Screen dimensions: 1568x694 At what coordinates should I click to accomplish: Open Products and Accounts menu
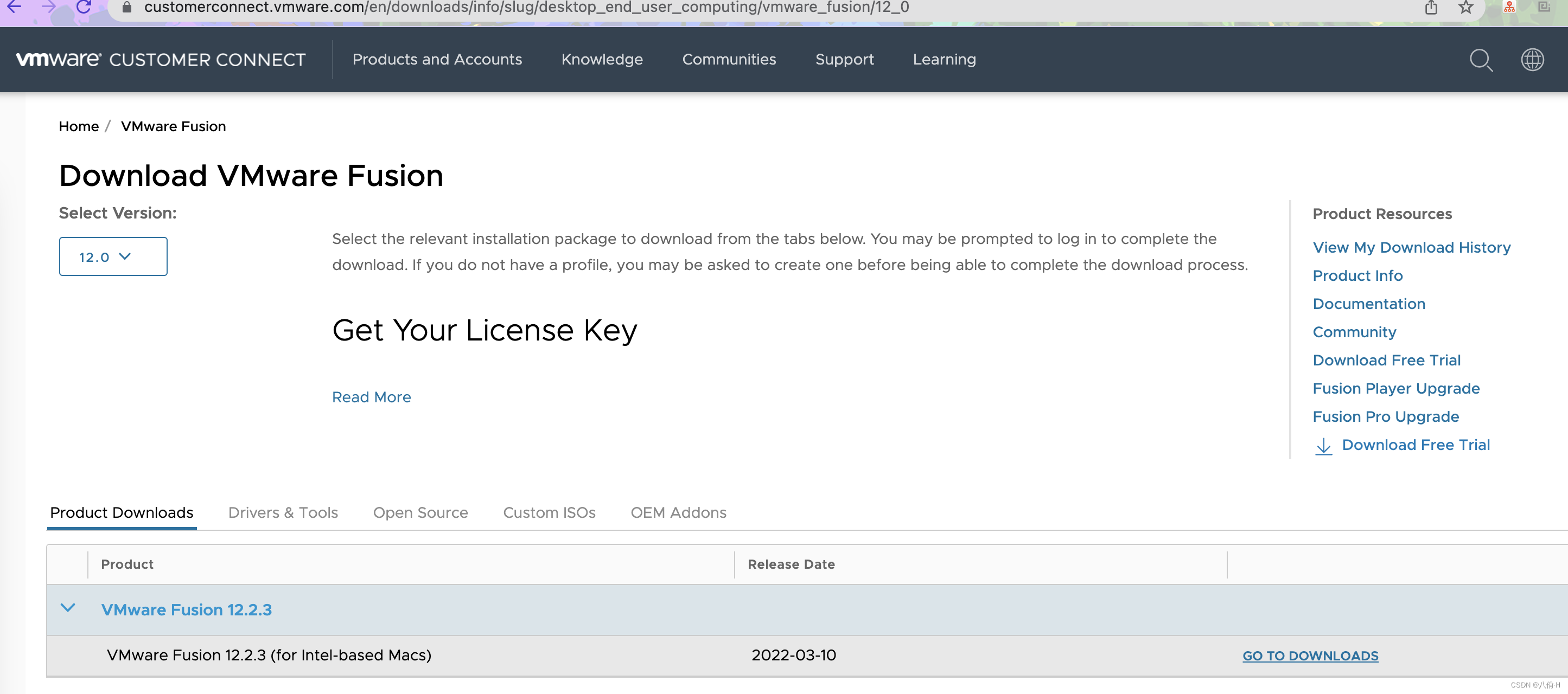(437, 60)
